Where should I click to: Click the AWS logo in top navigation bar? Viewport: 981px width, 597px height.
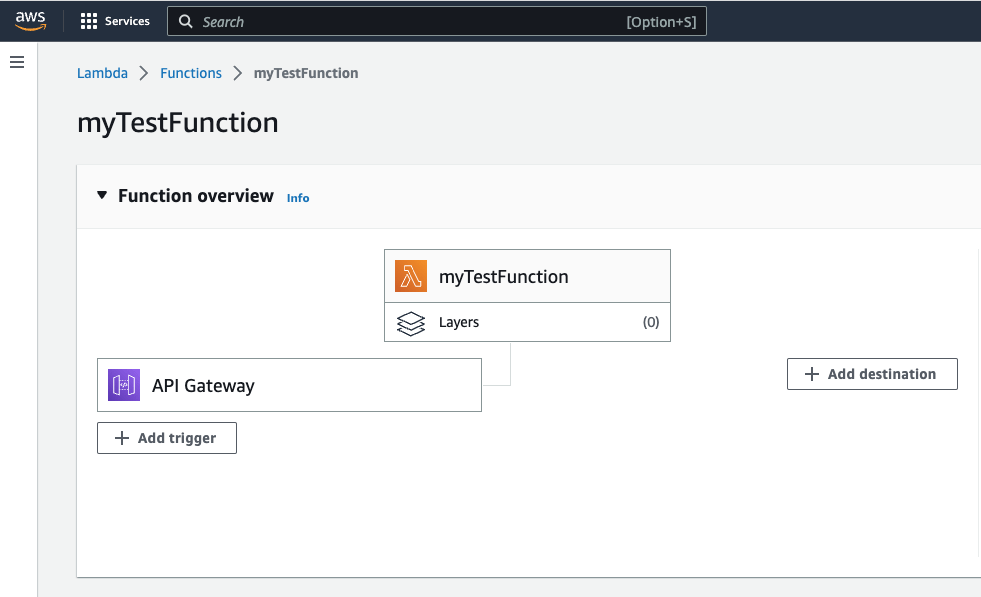[30, 20]
